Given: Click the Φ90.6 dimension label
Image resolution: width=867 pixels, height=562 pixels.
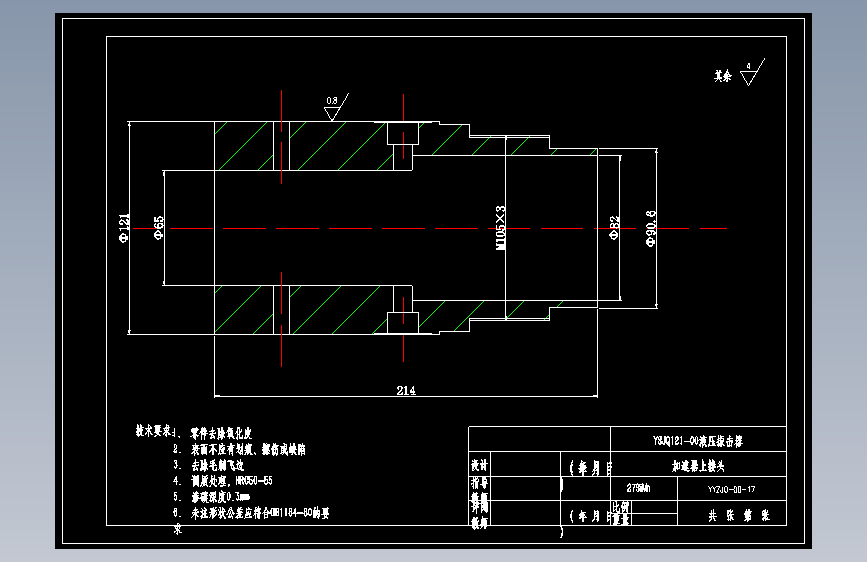Looking at the screenshot, I should tap(651, 228).
